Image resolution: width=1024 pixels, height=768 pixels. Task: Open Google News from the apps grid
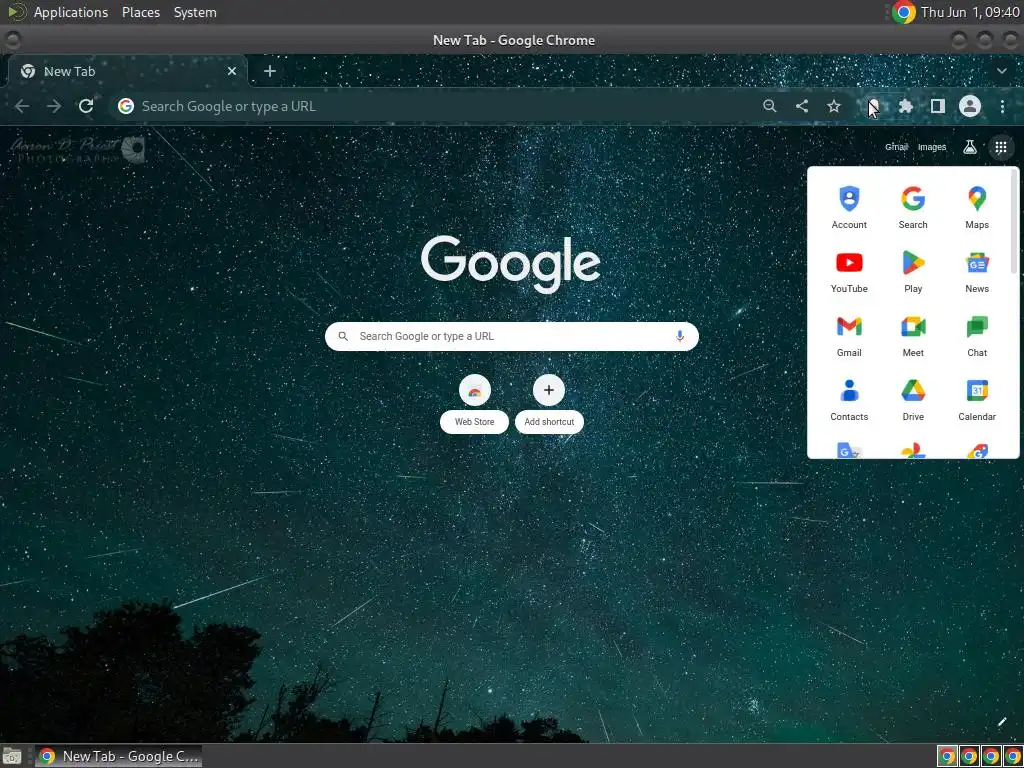point(977,271)
